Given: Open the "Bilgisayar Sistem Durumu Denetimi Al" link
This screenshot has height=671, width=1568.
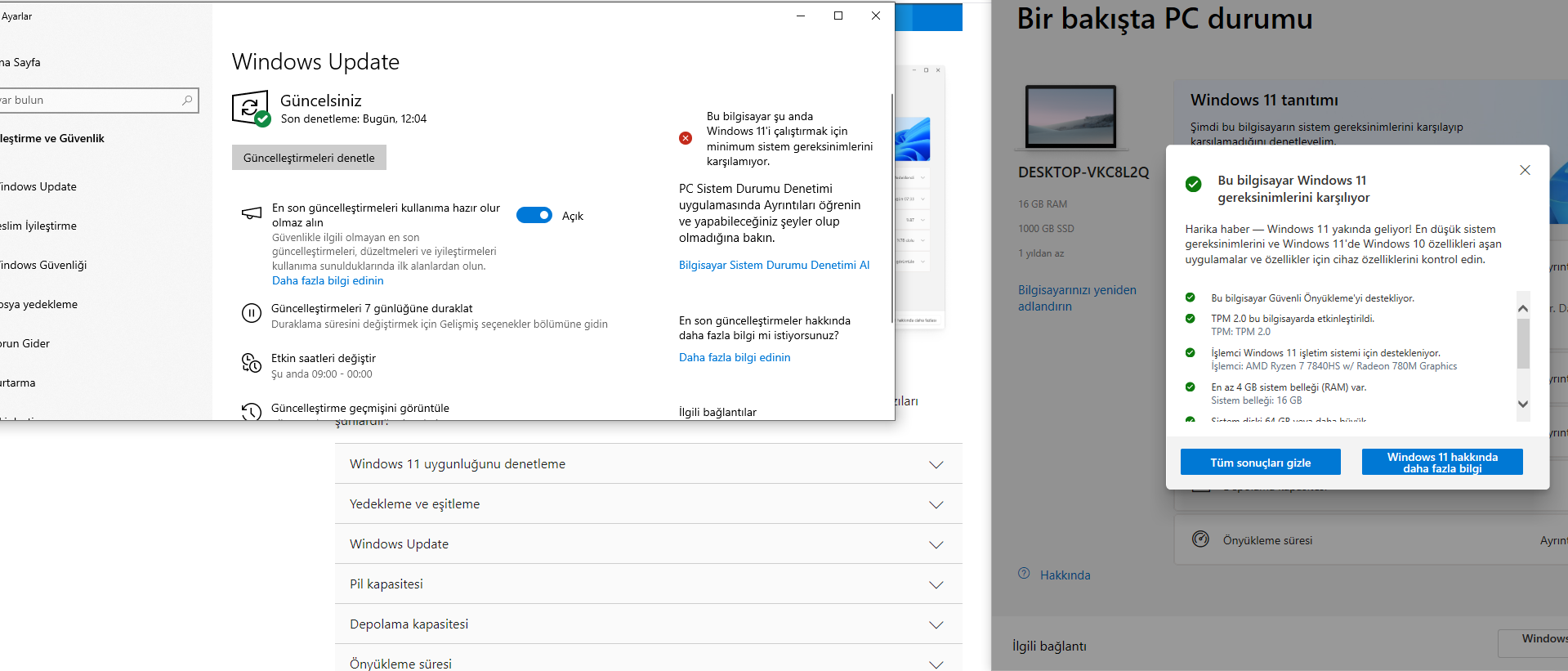Looking at the screenshot, I should pyautogui.click(x=775, y=265).
